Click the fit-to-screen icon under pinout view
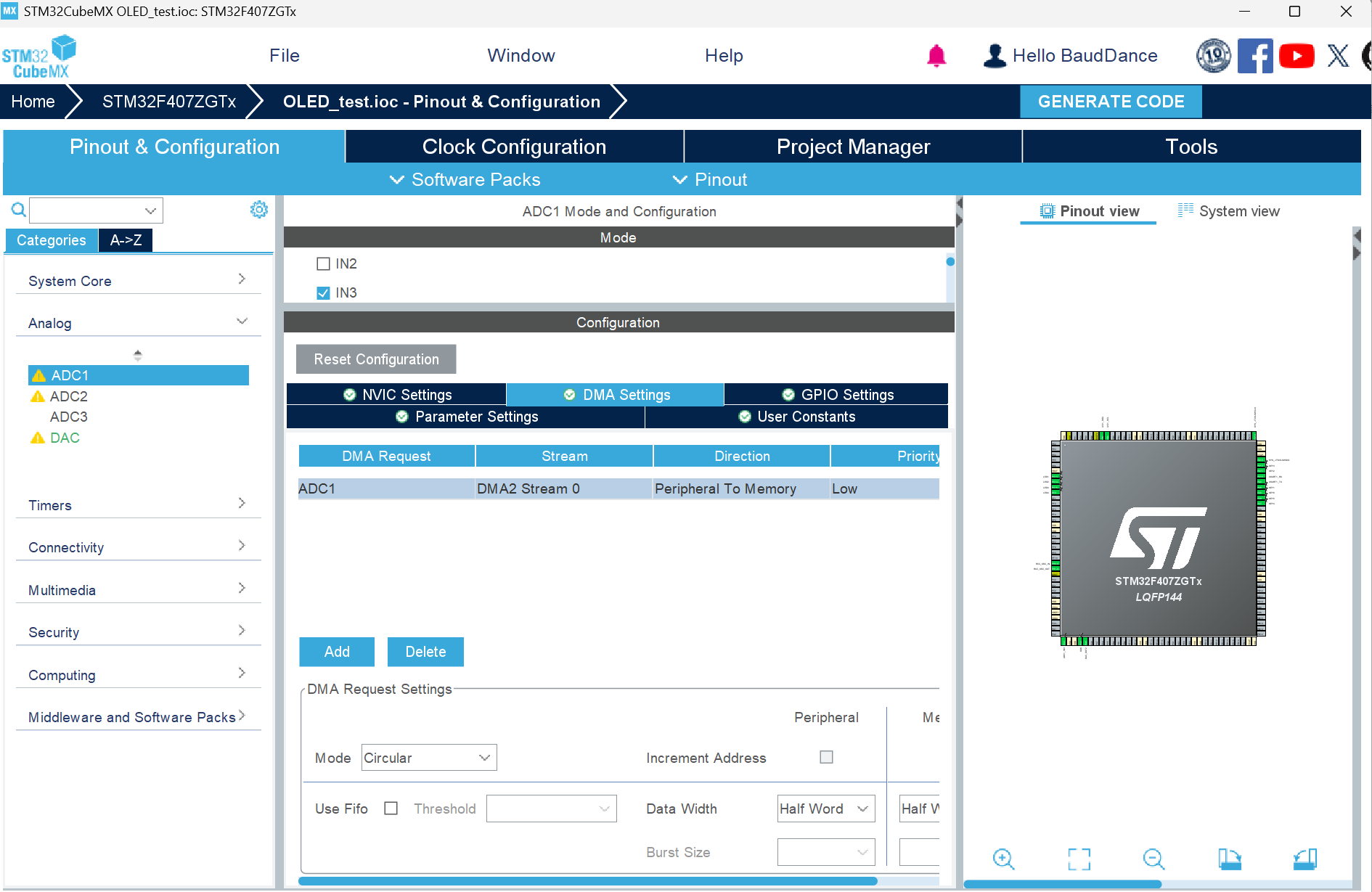 [x=1079, y=859]
